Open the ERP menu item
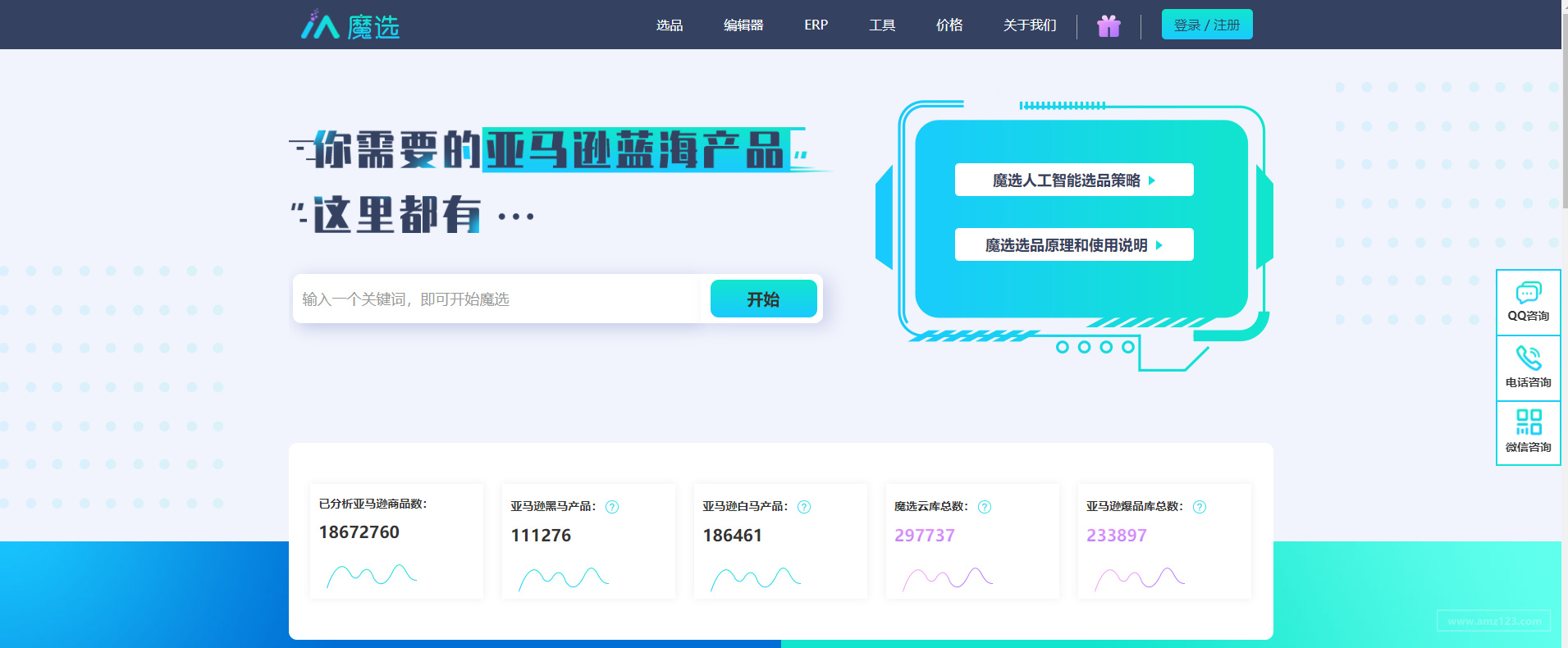Image resolution: width=1568 pixels, height=648 pixels. pos(816,25)
